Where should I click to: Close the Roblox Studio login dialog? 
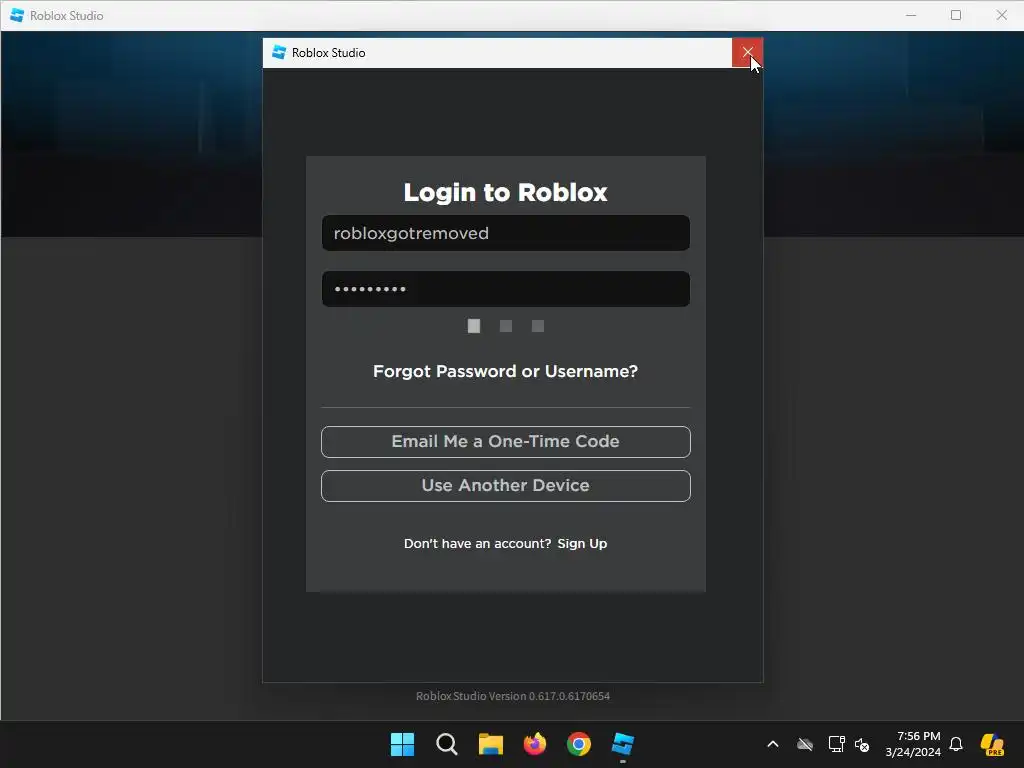(x=747, y=52)
